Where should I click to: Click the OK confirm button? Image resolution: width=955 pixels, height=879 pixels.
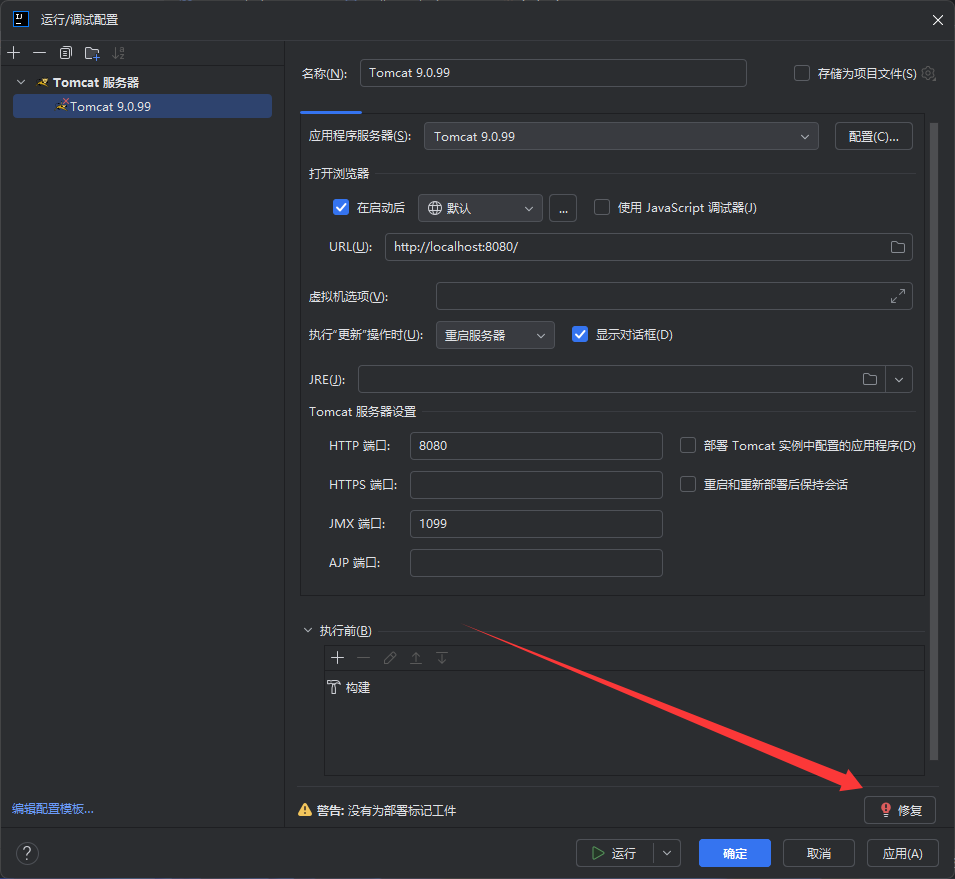coord(735,853)
